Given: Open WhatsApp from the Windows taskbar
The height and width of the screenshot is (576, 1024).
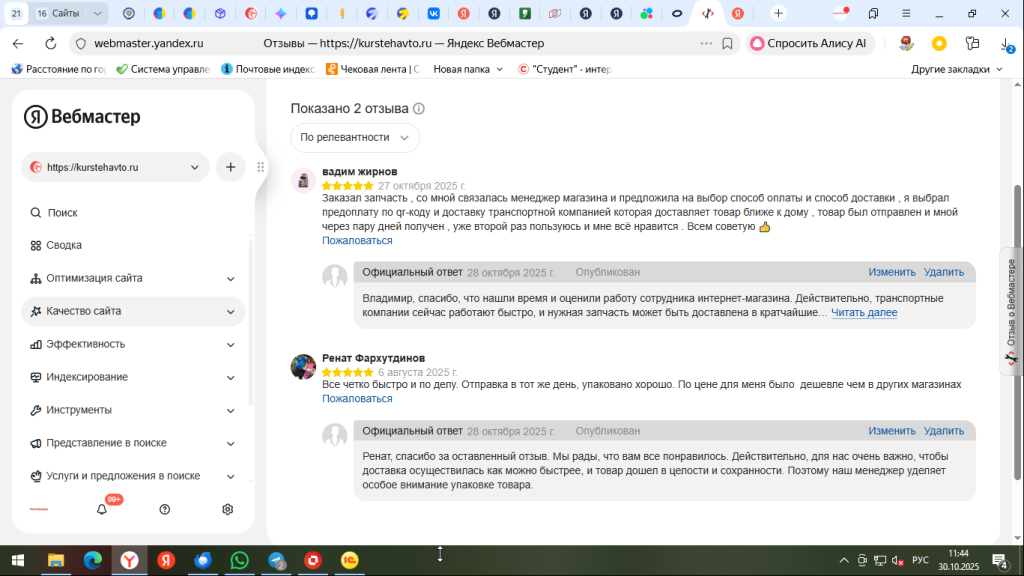Looking at the screenshot, I should (240, 560).
